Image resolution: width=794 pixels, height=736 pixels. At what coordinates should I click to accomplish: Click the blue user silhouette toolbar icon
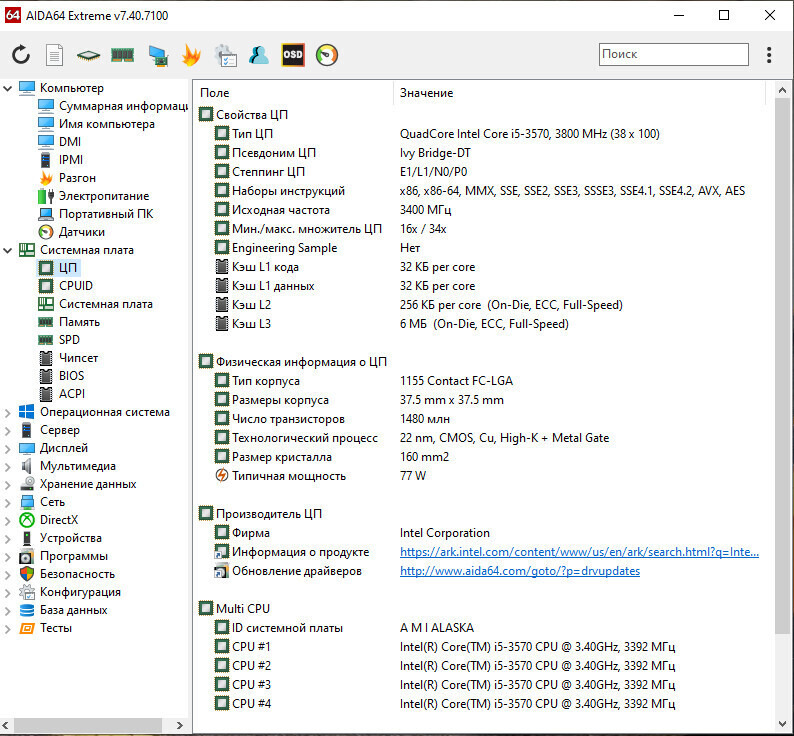click(x=259, y=55)
